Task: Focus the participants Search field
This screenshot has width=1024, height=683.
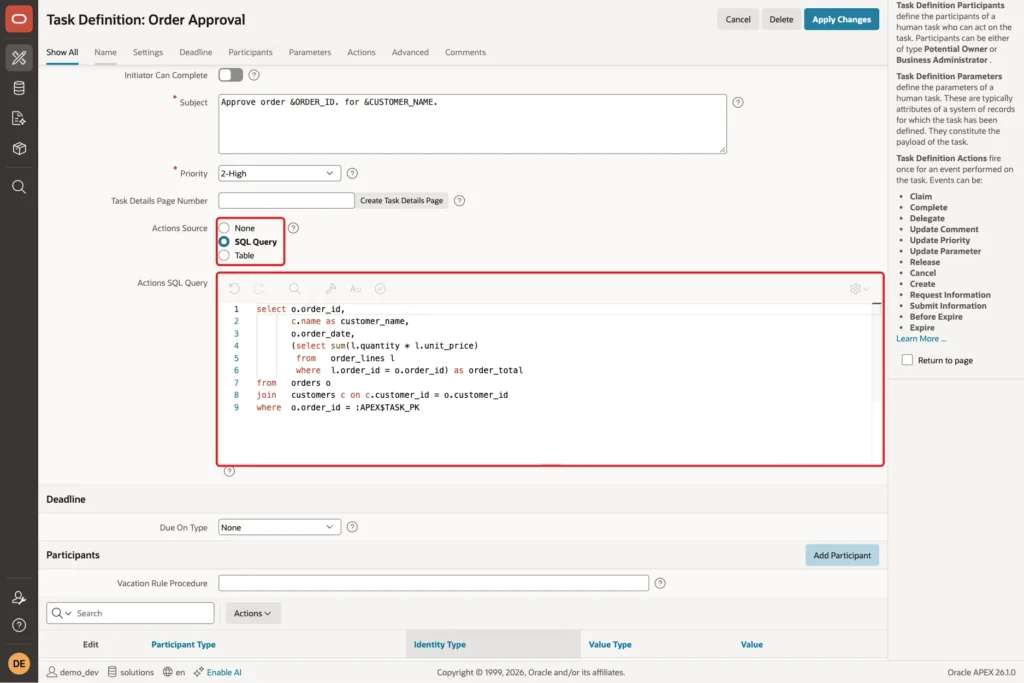Action: point(144,613)
